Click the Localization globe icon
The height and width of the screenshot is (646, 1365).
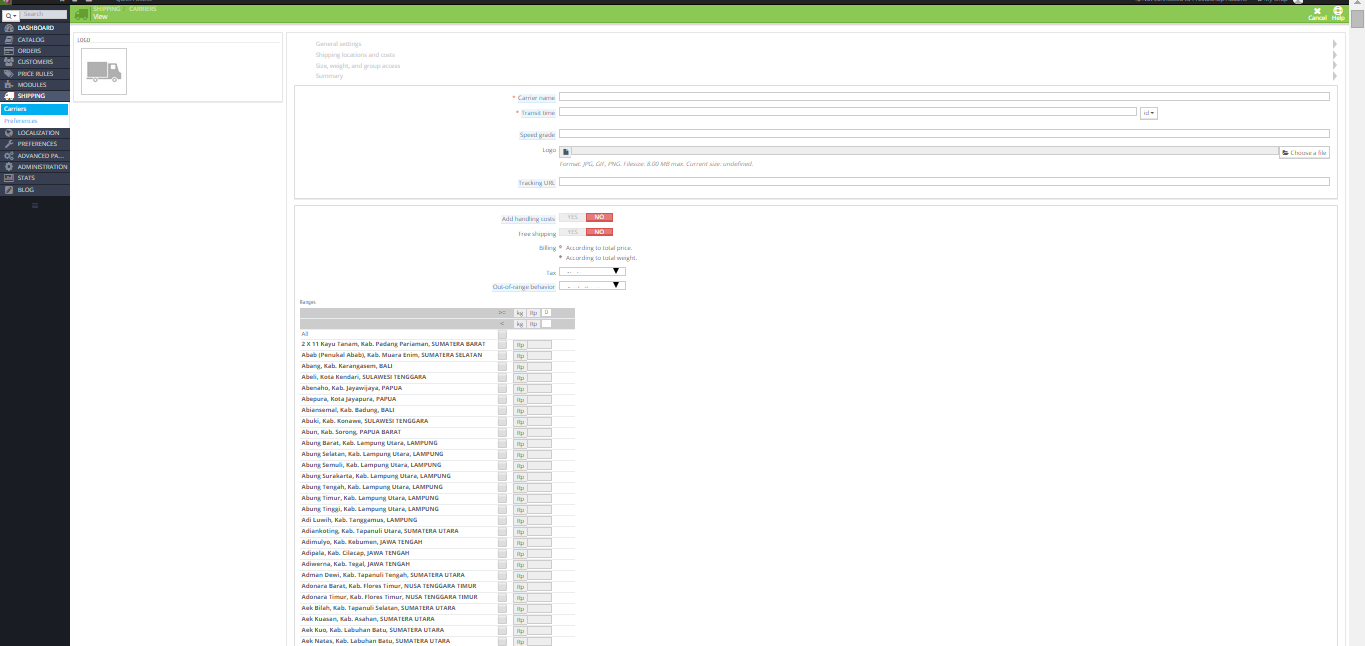pyautogui.click(x=9, y=133)
